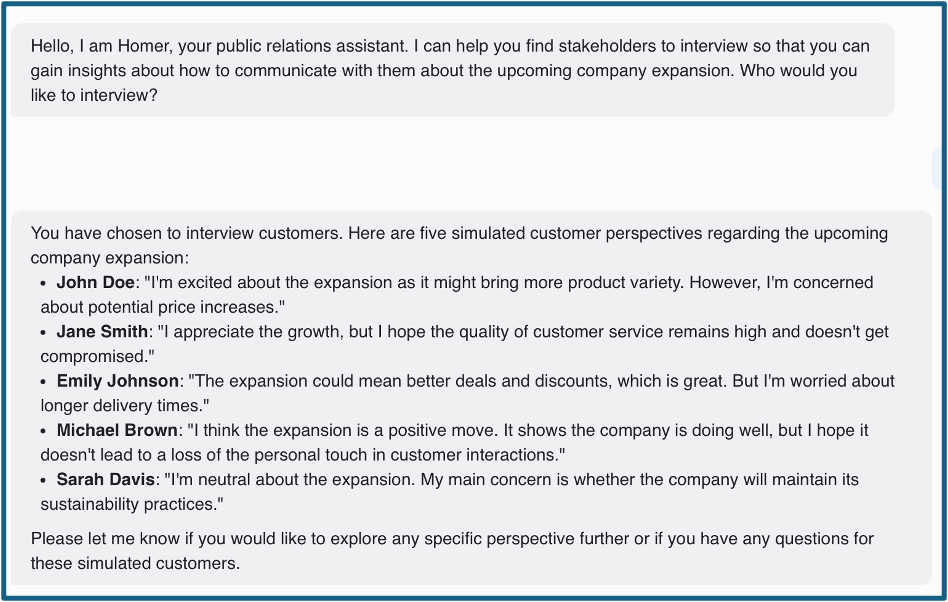Select the bold name John Doe
948x602 pixels.
[x=96, y=282]
